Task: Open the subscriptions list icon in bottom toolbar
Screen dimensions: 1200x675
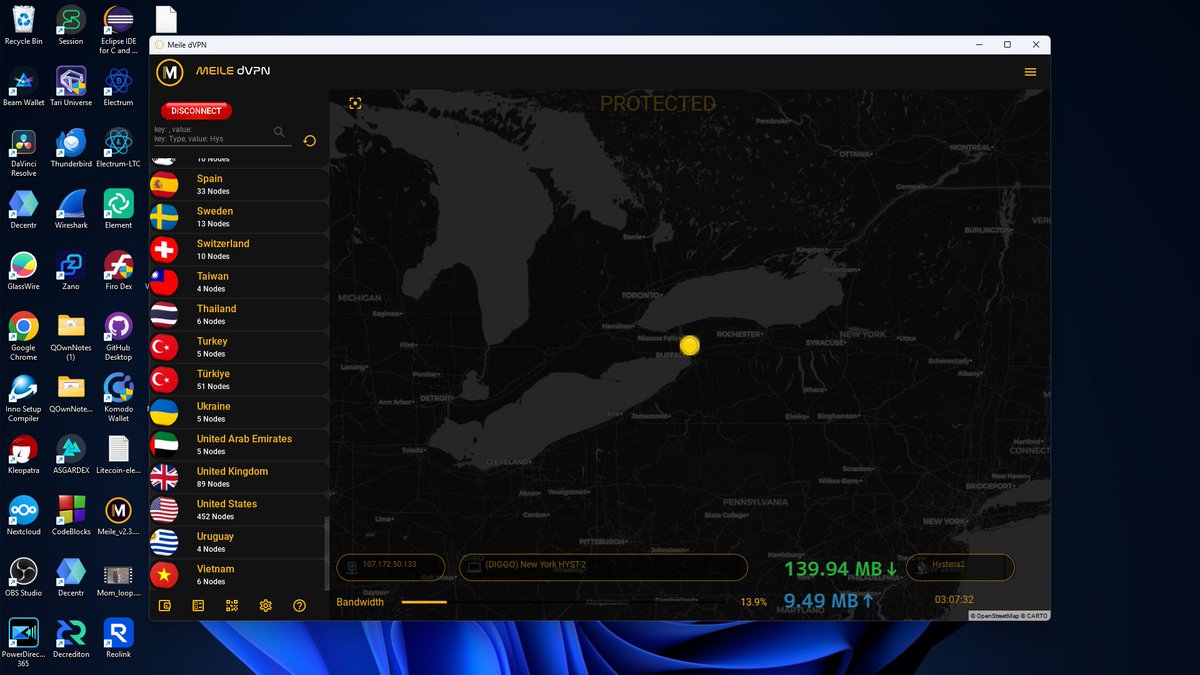Action: pos(198,605)
